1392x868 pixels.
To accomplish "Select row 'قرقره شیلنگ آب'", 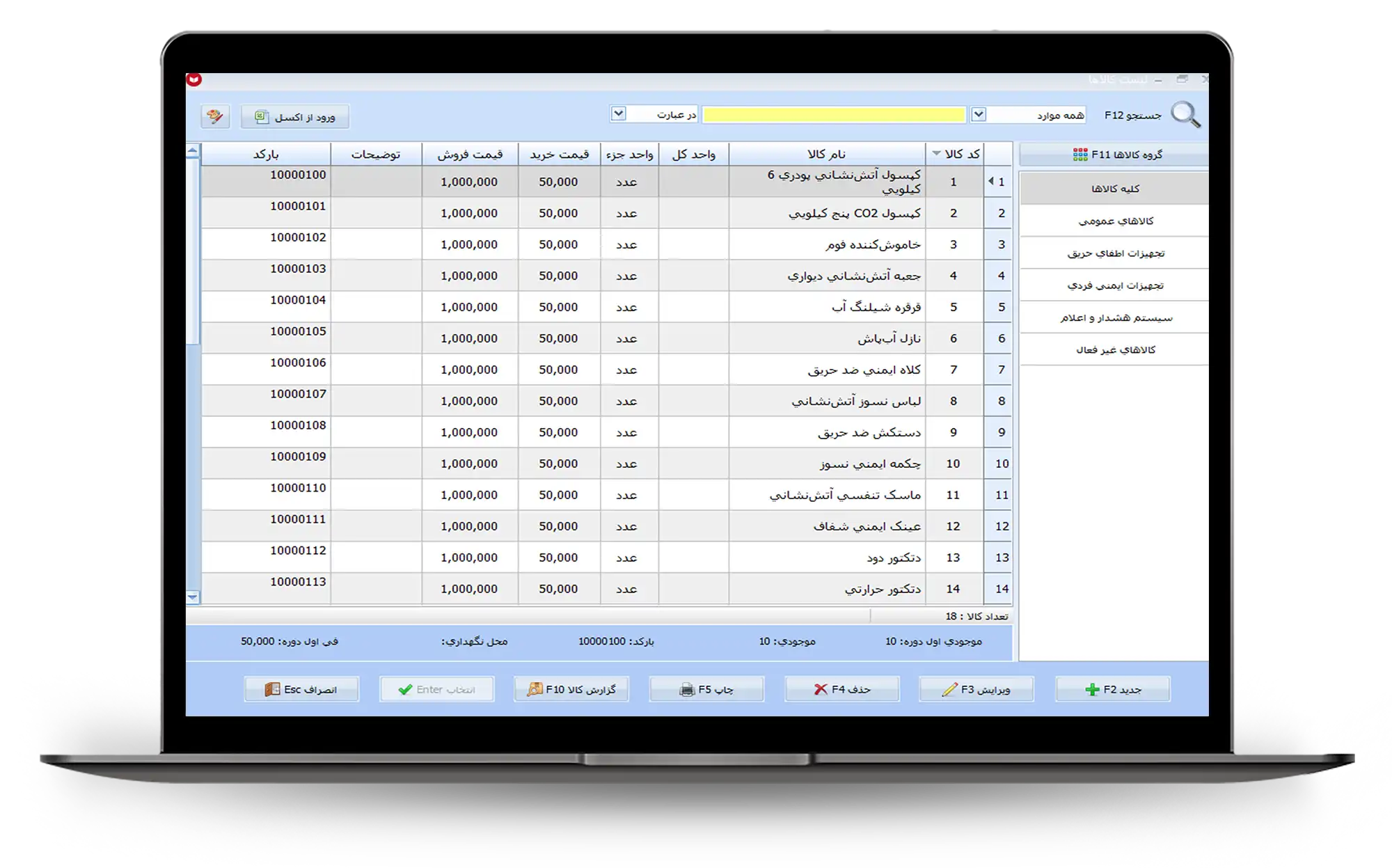I will 606,307.
